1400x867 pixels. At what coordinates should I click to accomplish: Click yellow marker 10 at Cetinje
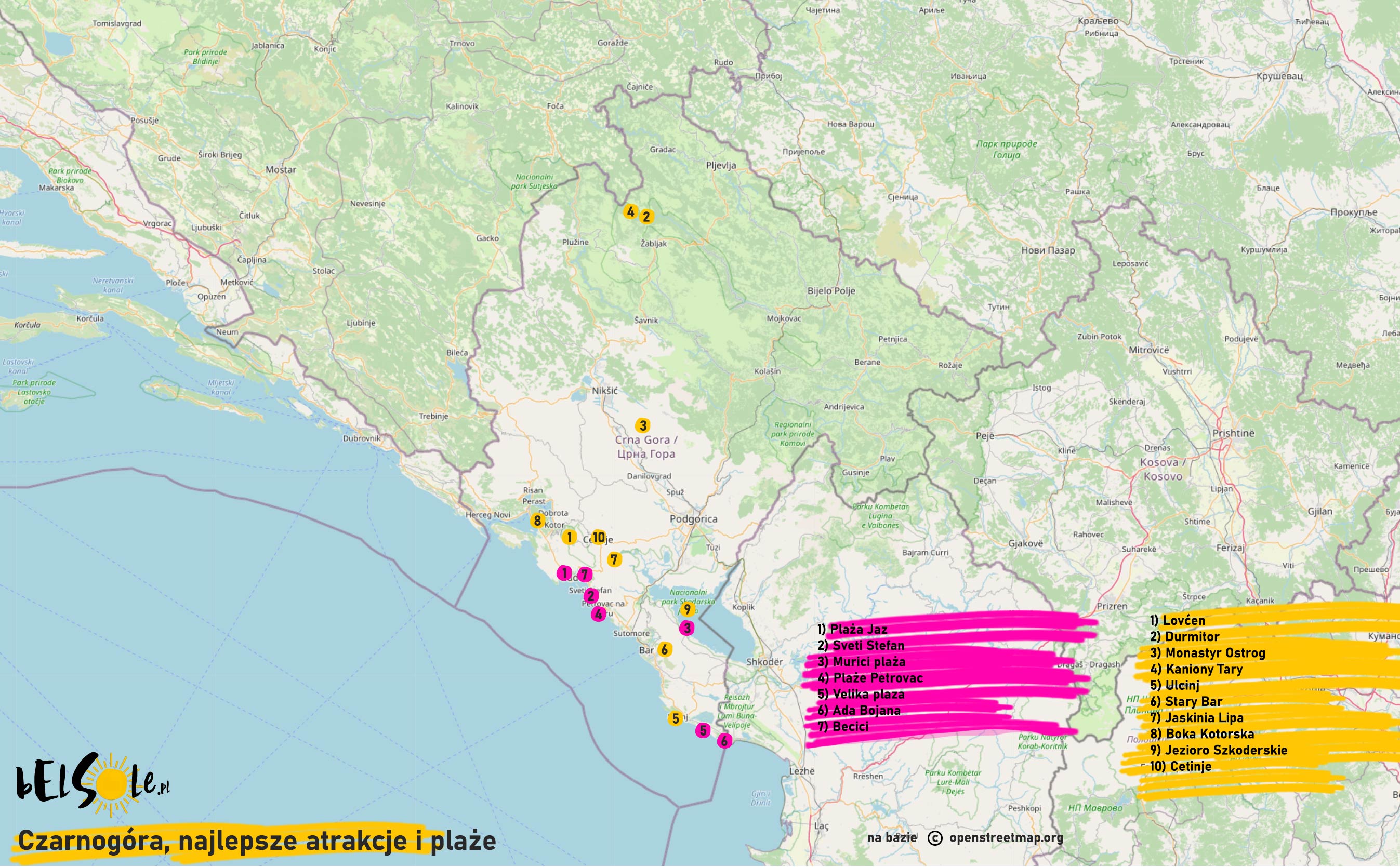tap(598, 537)
